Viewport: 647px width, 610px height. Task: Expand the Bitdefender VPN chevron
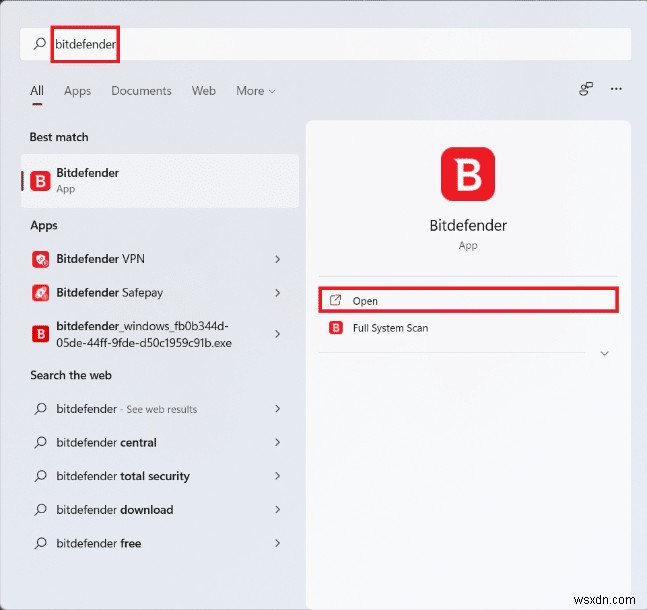(x=278, y=259)
